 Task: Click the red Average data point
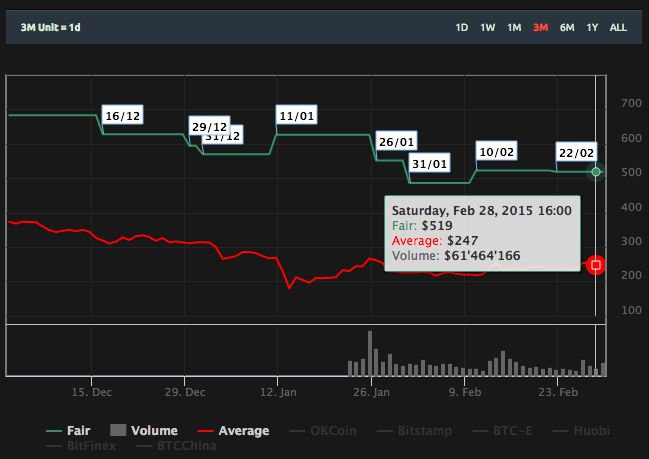click(596, 265)
